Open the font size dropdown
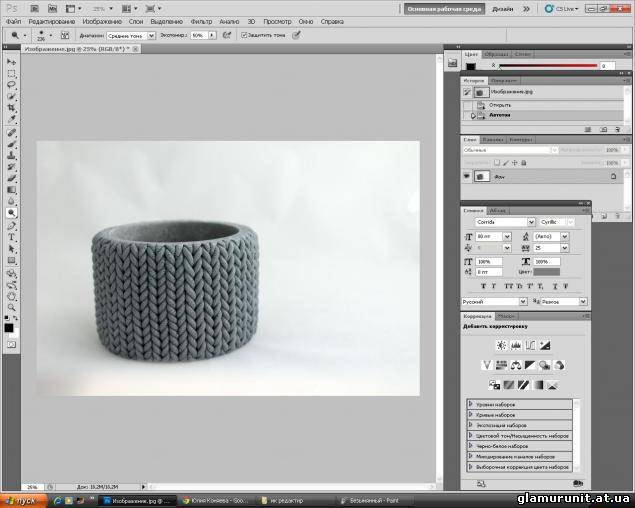This screenshot has width=635, height=508. [507, 236]
